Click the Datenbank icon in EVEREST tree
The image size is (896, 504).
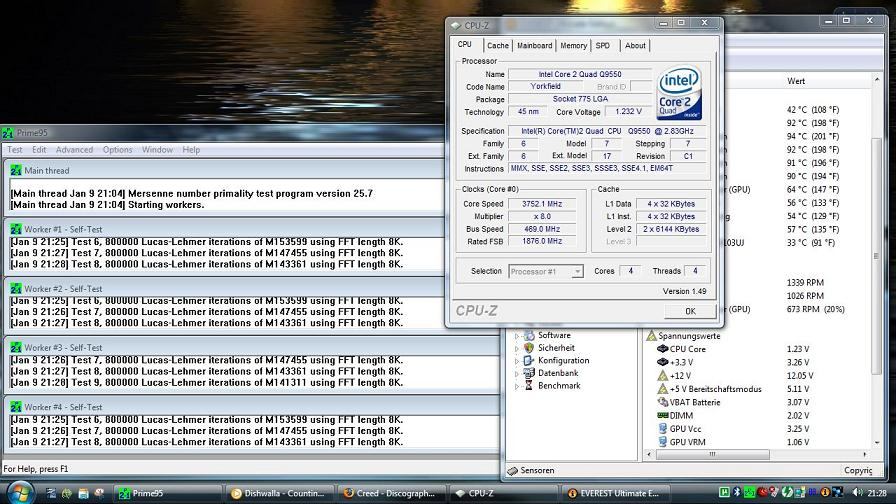529,373
